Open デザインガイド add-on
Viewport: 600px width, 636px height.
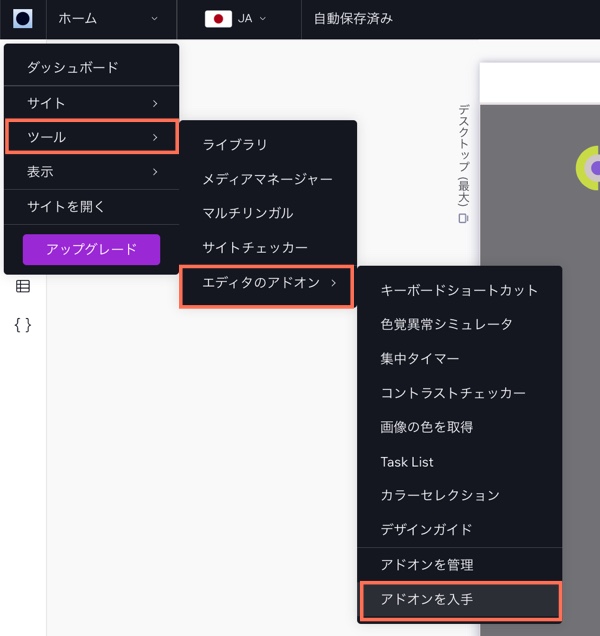click(x=460, y=529)
